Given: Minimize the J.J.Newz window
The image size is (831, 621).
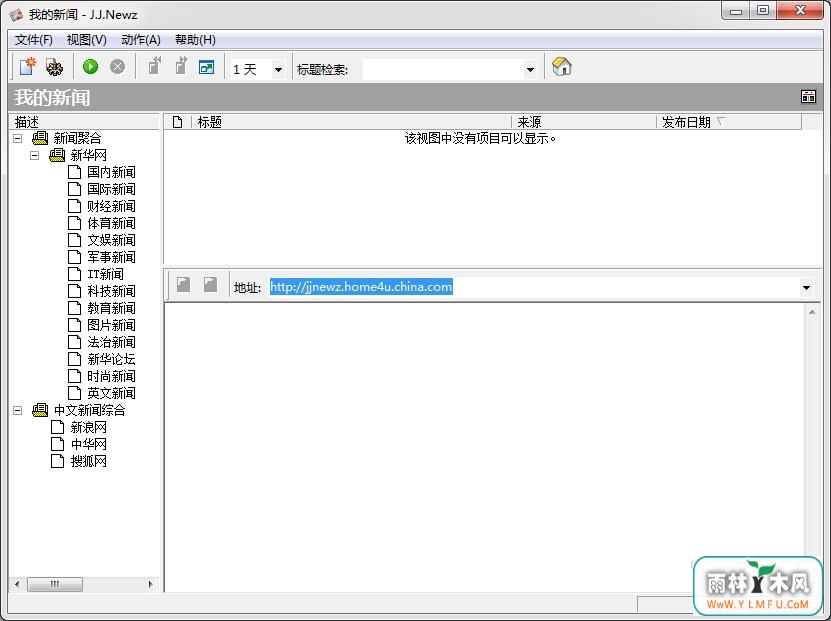Looking at the screenshot, I should point(736,11).
